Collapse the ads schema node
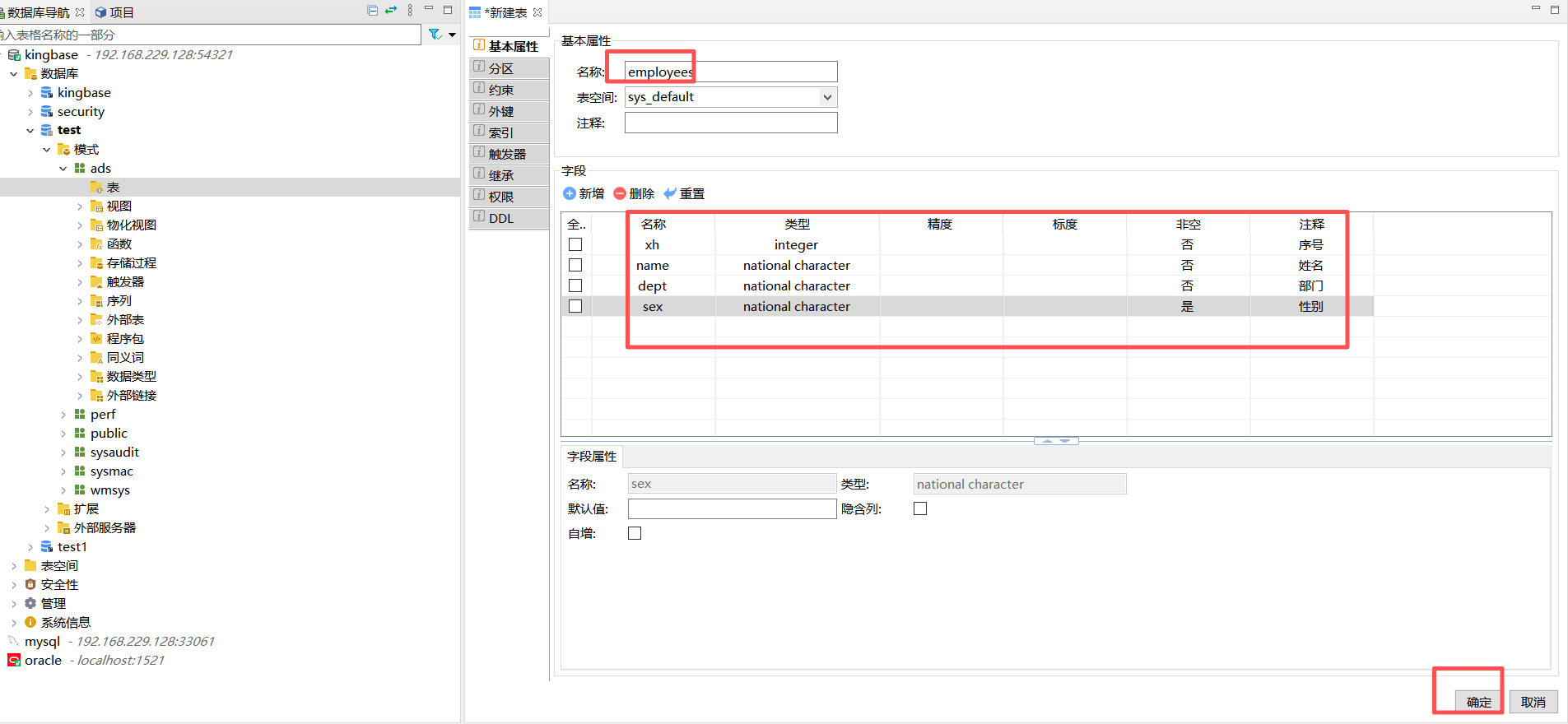 63,169
